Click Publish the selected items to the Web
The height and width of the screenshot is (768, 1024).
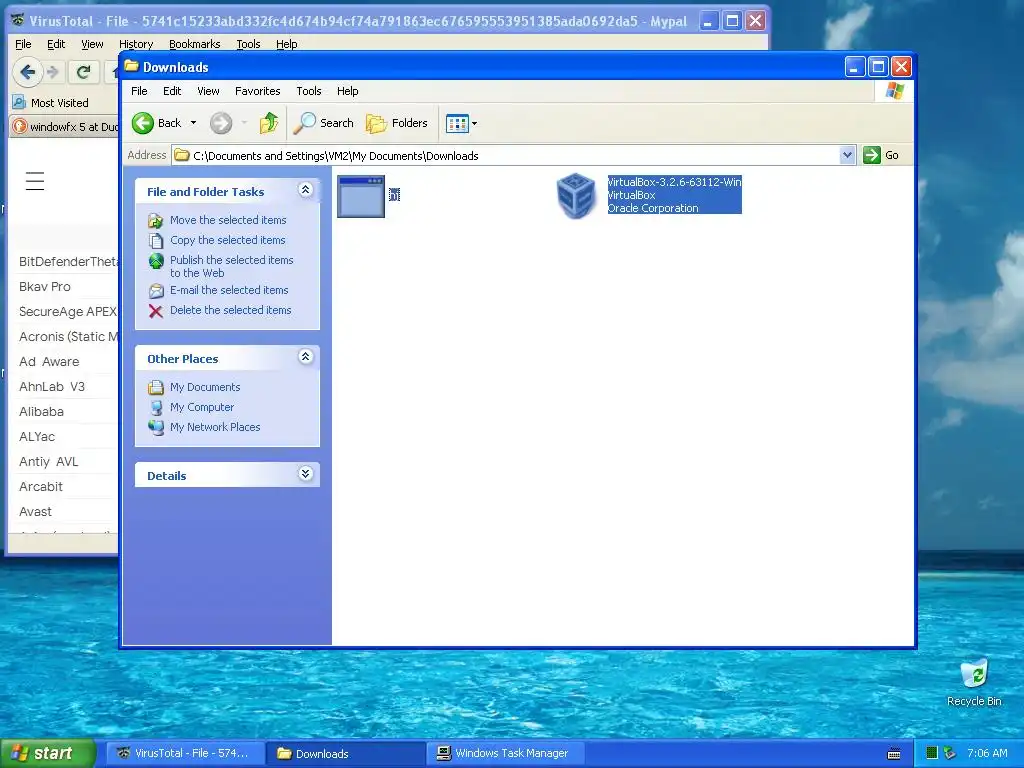[x=232, y=266]
